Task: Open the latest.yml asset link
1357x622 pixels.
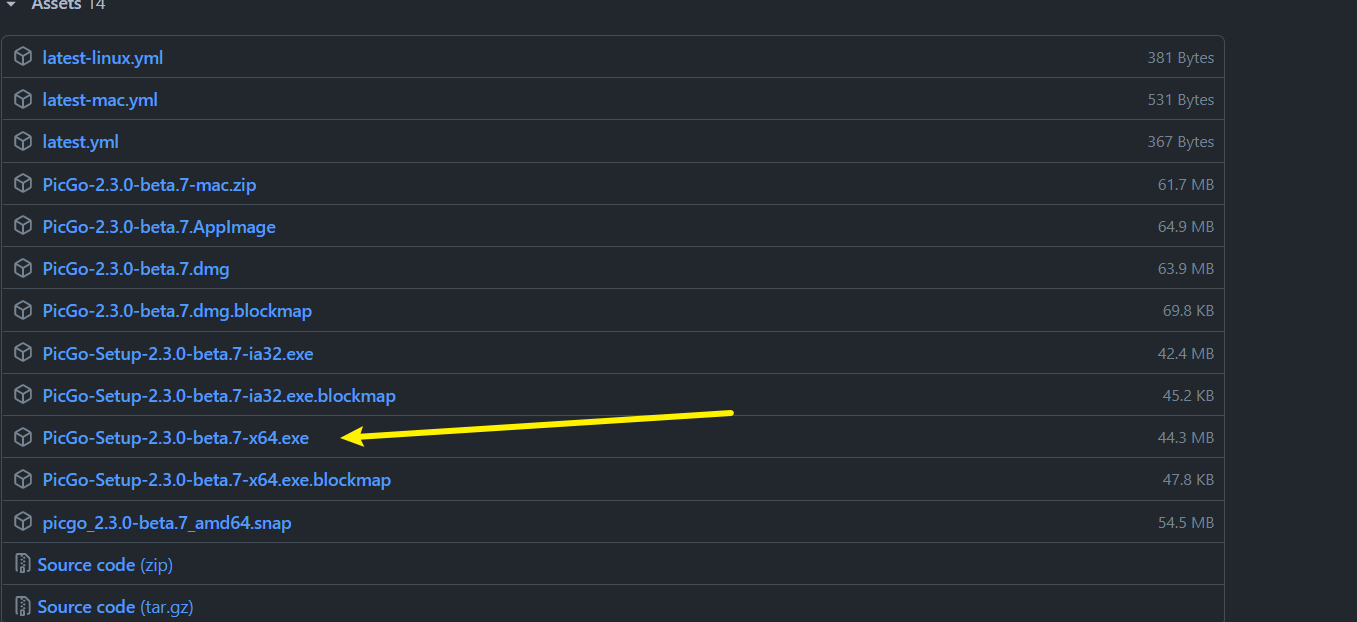Action: pyautogui.click(x=81, y=142)
